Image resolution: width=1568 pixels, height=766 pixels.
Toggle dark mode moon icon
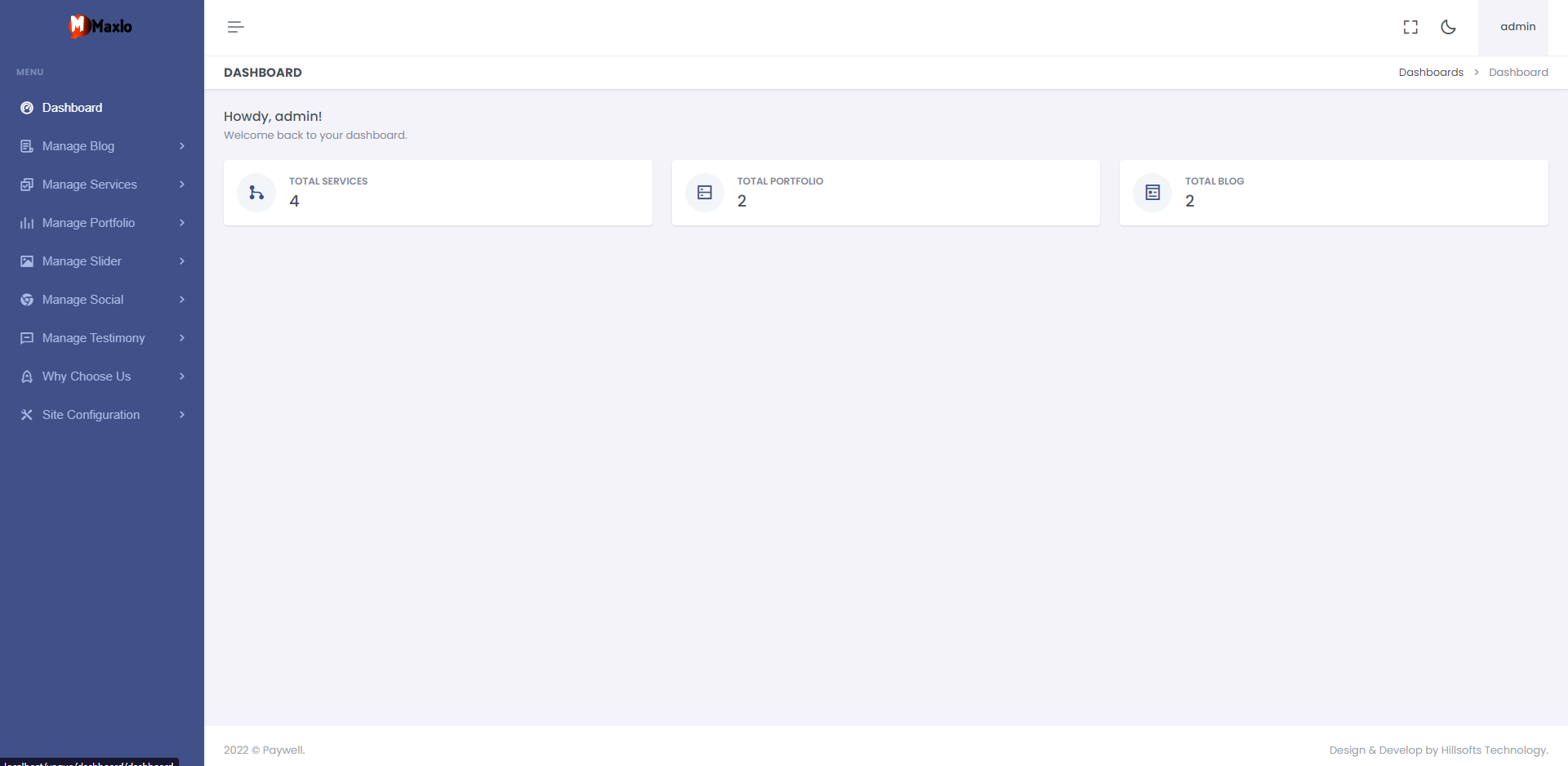[1448, 27]
